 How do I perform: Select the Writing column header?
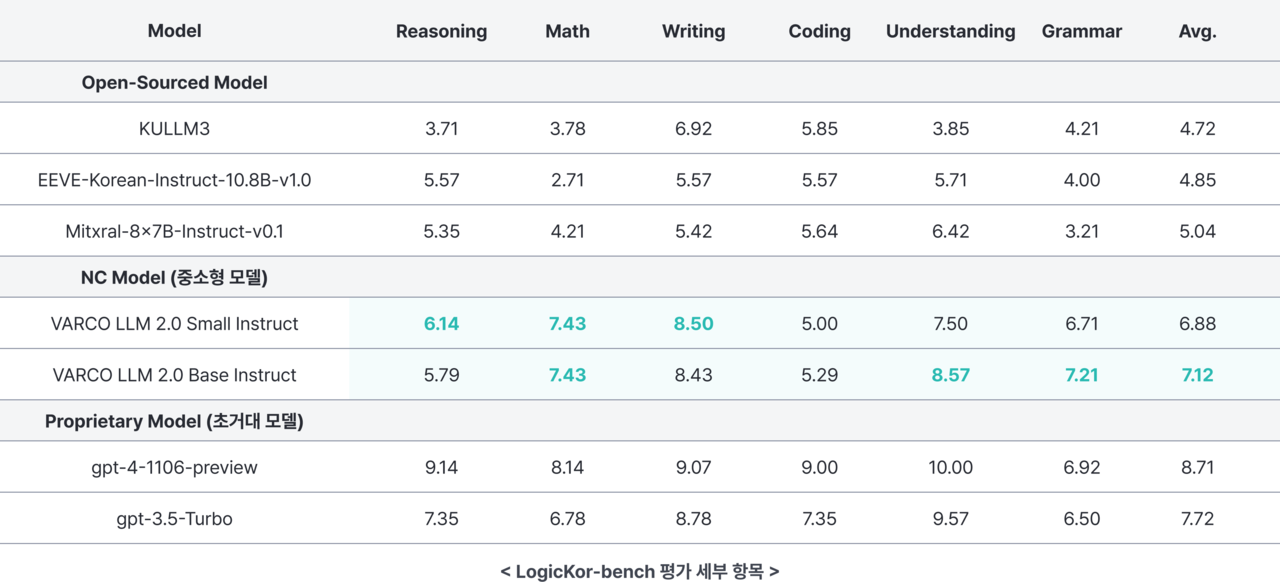point(693,31)
